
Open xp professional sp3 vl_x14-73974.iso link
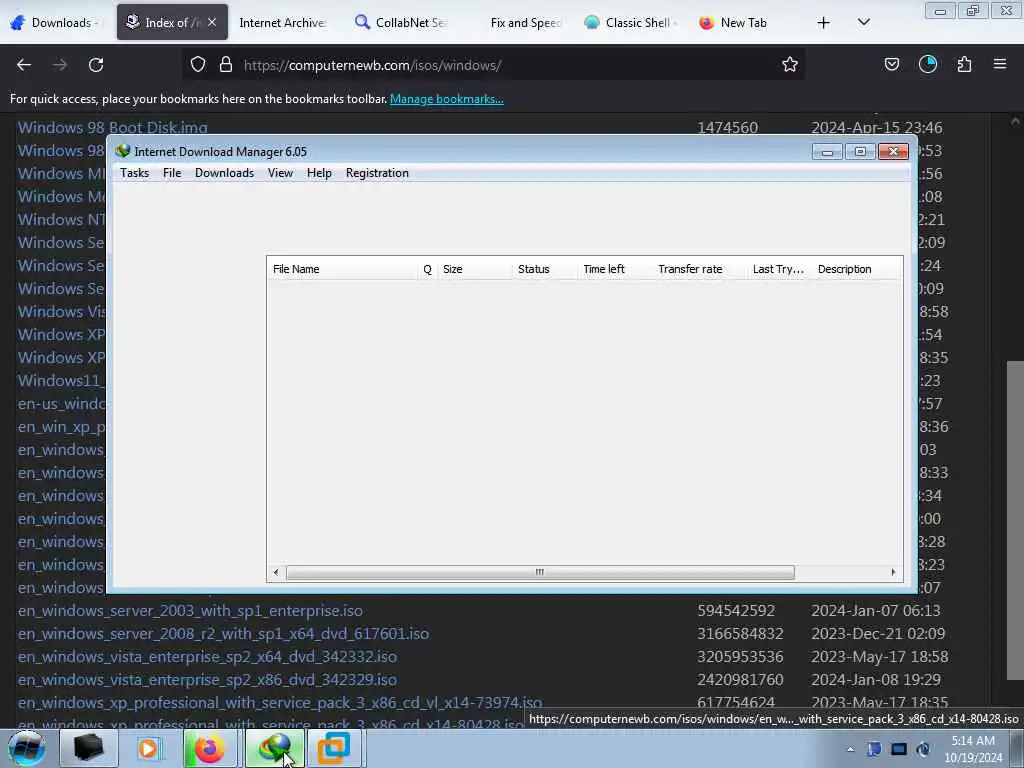click(280, 703)
